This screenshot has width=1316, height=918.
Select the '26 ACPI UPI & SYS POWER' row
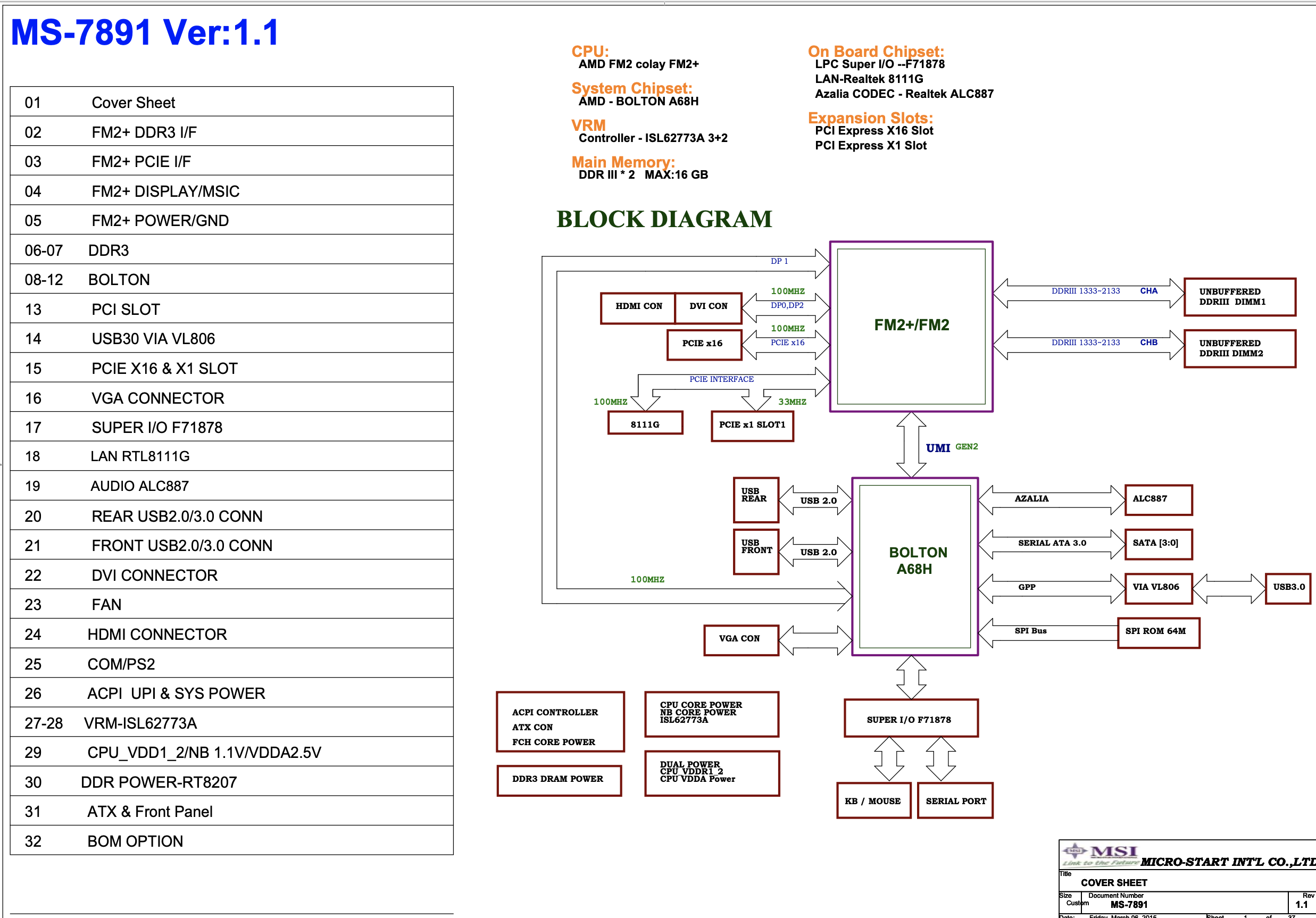231,693
